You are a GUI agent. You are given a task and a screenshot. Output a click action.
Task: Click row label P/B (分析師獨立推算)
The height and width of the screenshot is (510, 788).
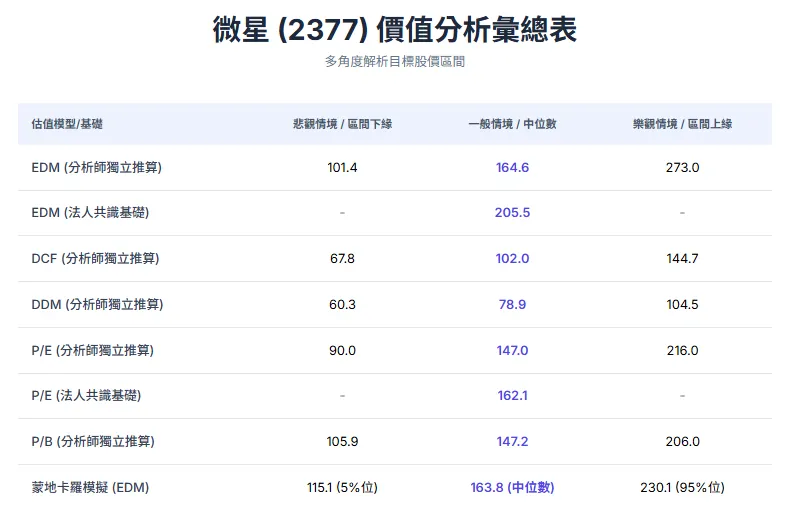93,441
